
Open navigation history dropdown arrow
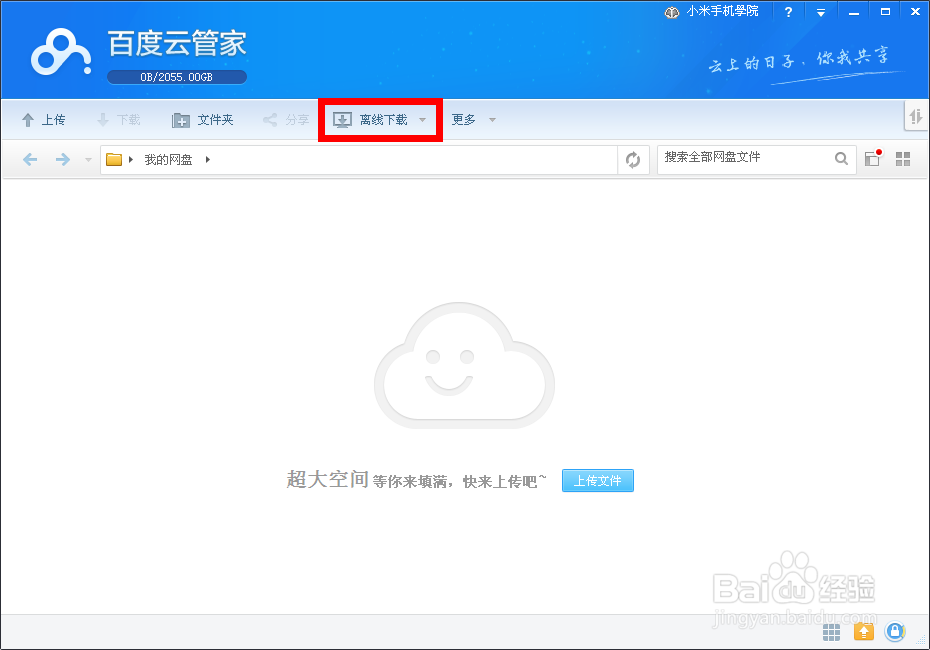pos(88,160)
